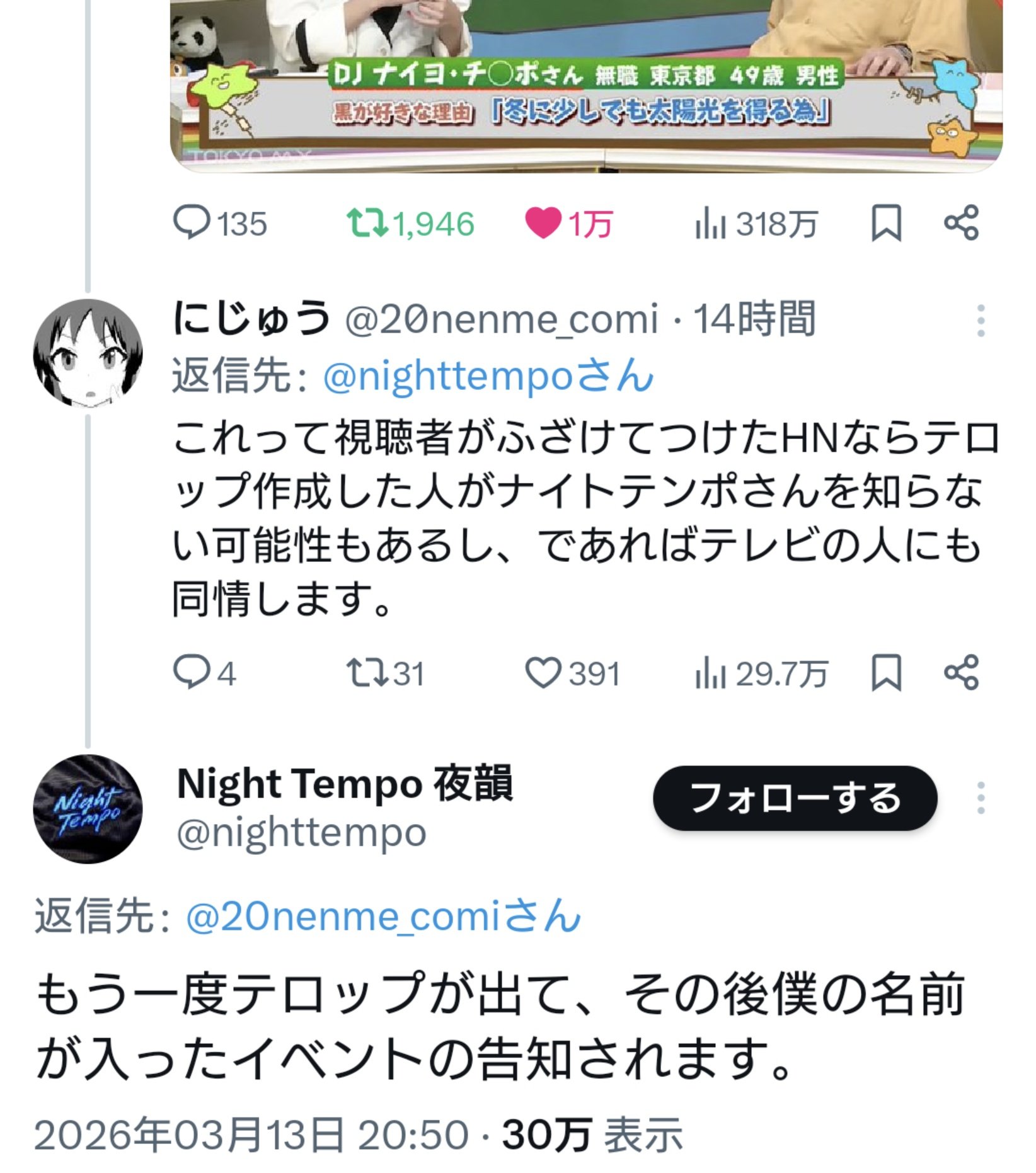Open the @20nenme_comiさん reply-target link
The height and width of the screenshot is (1173, 1036).
(384, 917)
